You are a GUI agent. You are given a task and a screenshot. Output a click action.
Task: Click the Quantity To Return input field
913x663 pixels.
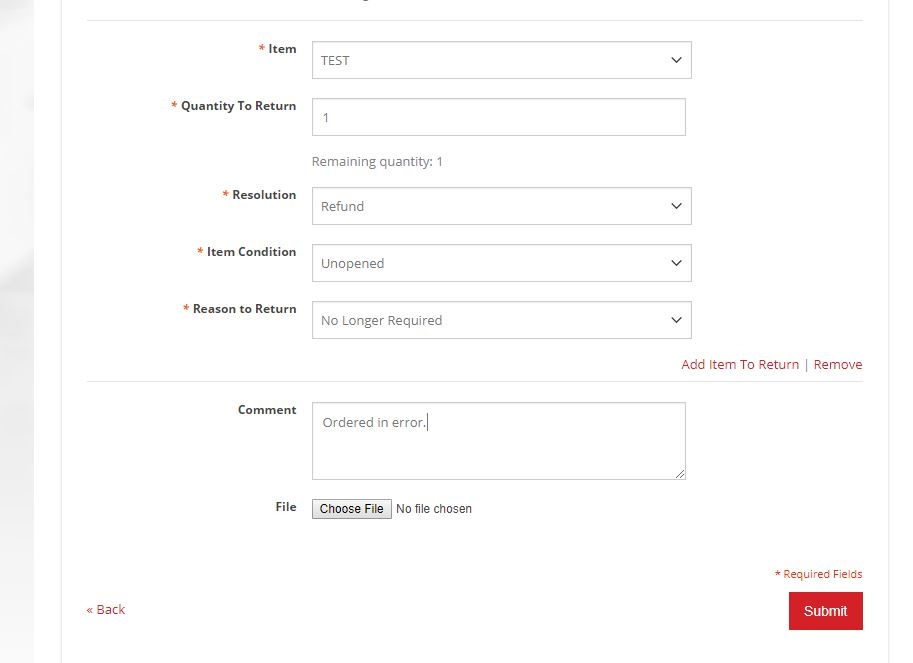click(498, 117)
